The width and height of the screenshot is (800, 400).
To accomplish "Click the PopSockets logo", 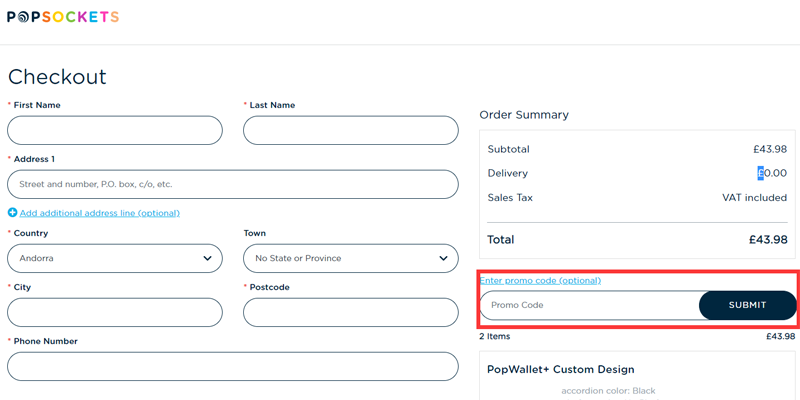I will [x=63, y=17].
